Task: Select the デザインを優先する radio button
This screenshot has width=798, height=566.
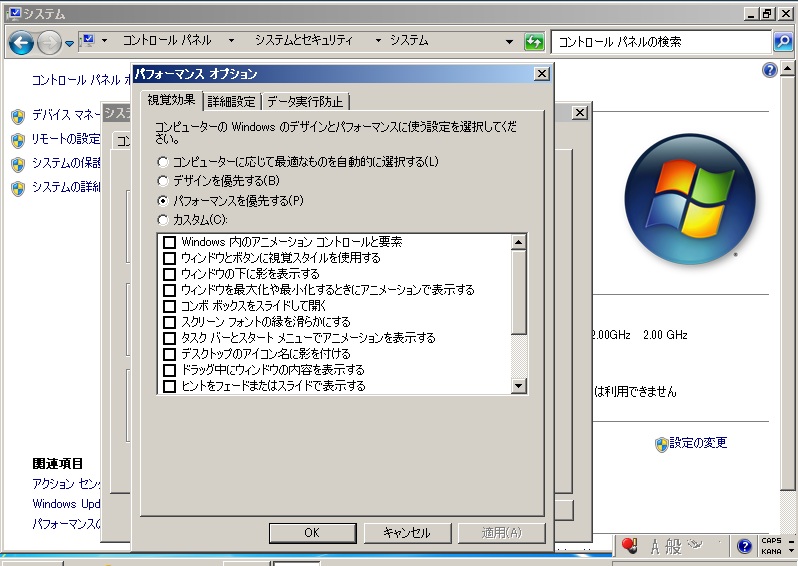Action: (163, 181)
